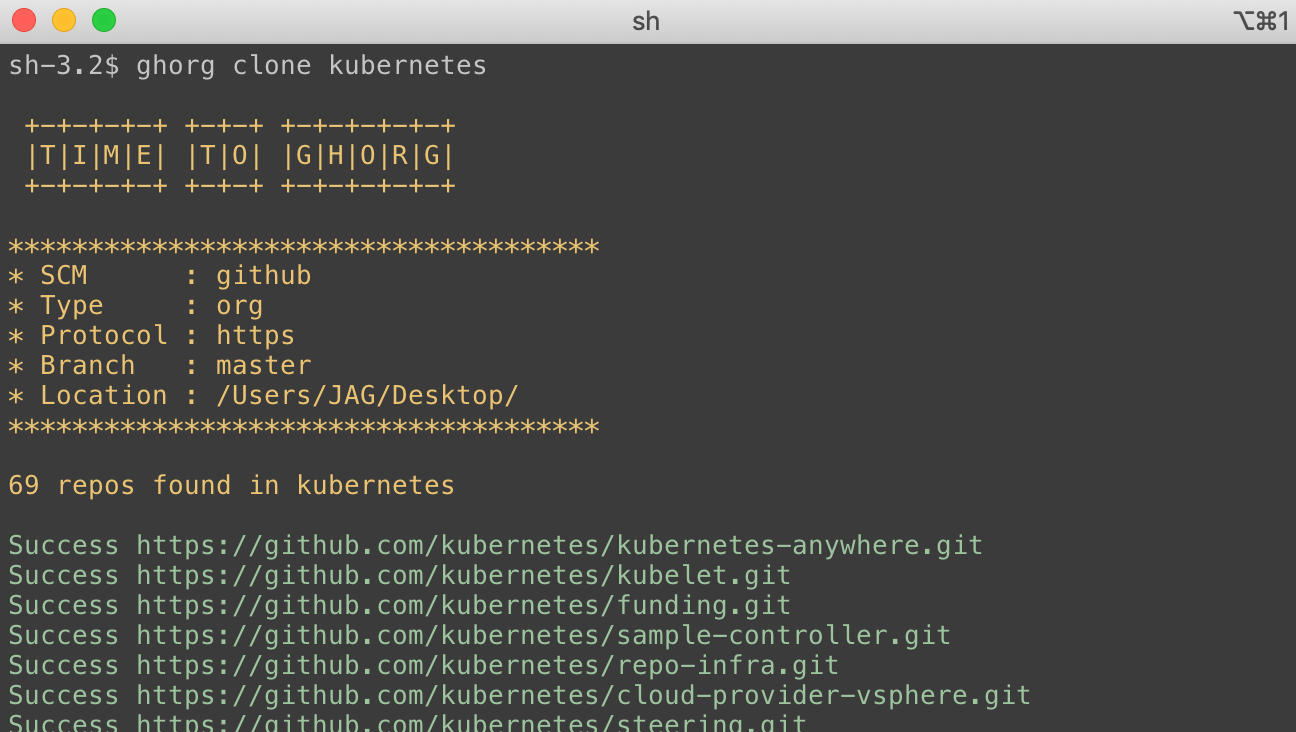The width and height of the screenshot is (1296, 732).
Task: Click the green zoom button
Action: pyautogui.click(x=104, y=19)
